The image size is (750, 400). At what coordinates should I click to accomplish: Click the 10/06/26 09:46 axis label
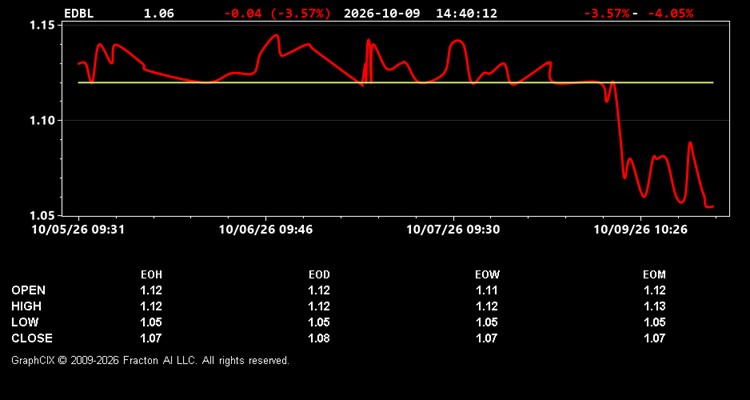(x=265, y=230)
